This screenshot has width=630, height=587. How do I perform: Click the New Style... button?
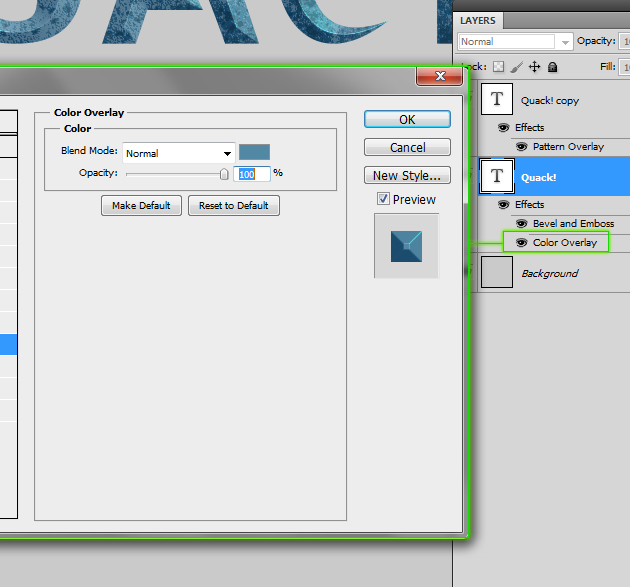(x=407, y=176)
